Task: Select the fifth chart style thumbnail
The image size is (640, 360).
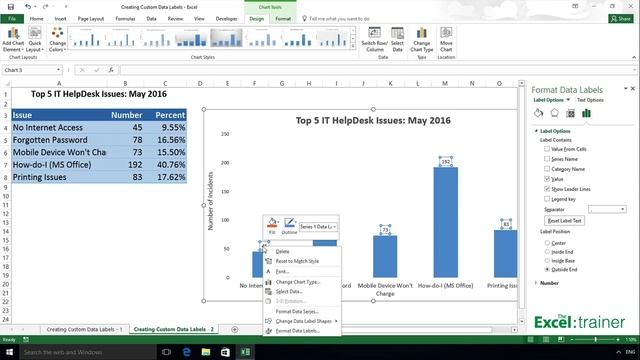Action: point(226,38)
